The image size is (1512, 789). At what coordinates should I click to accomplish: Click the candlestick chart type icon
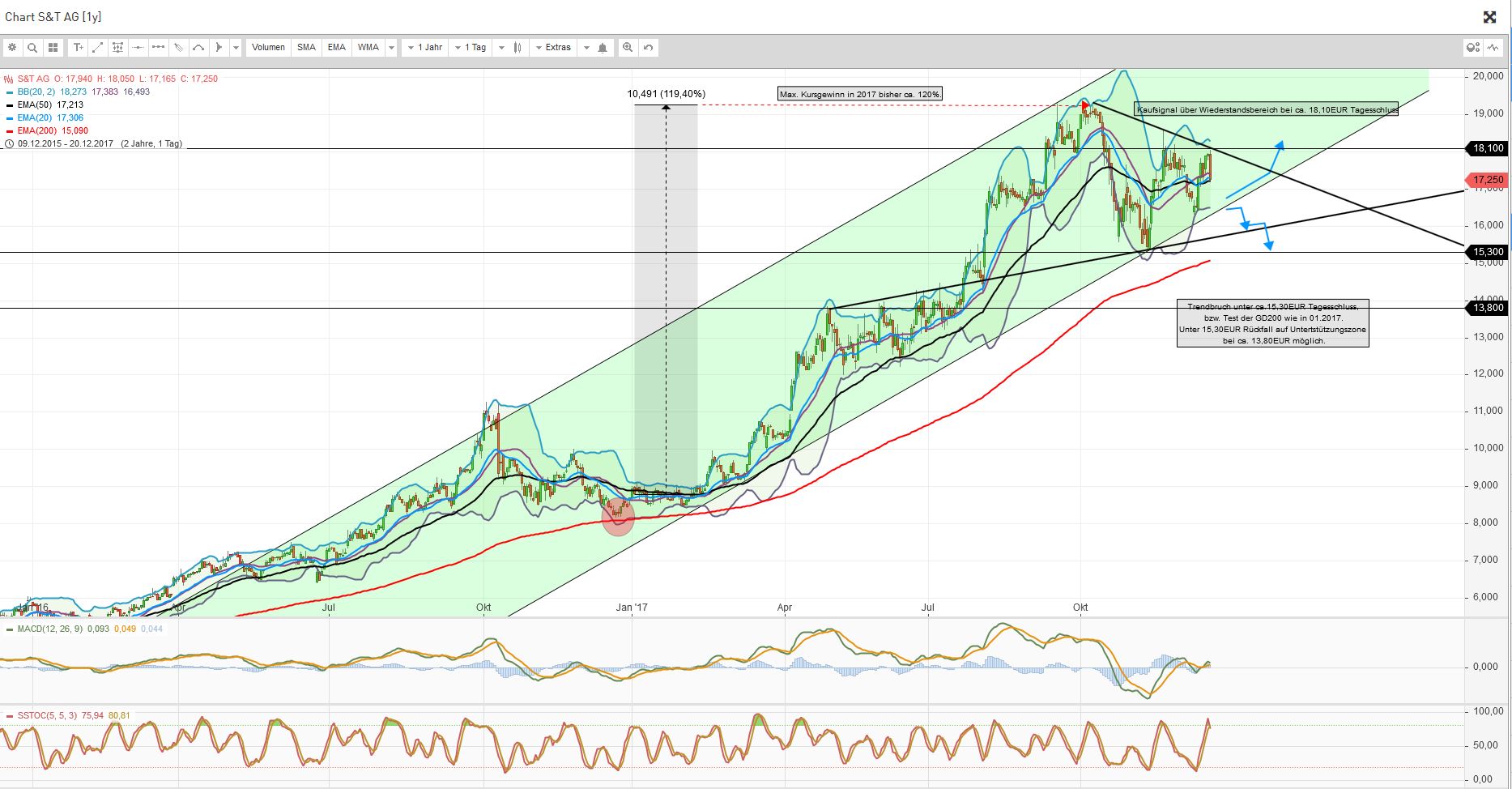[516, 47]
